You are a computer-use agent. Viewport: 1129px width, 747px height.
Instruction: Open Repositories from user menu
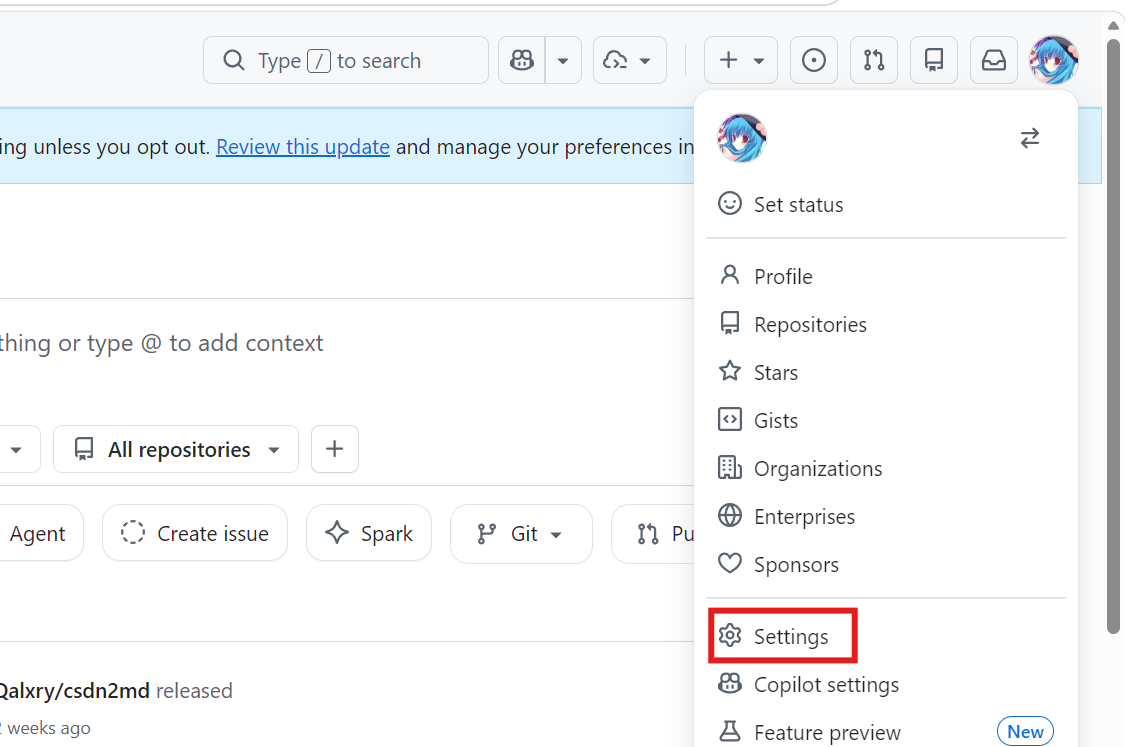(886, 325)
